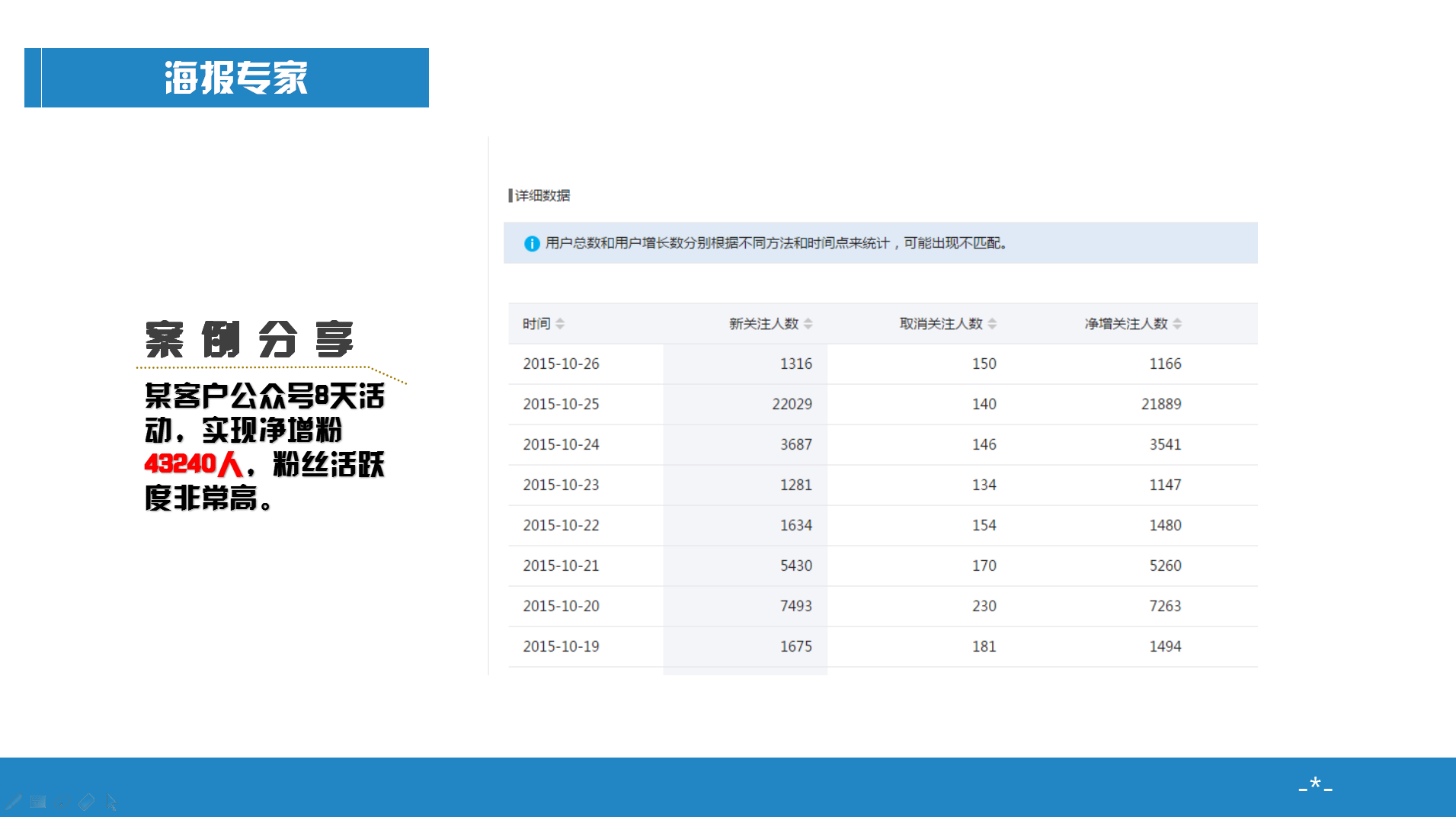Click the 新关注人数 column header label
Screen dimensions: 1456x817
763,324
